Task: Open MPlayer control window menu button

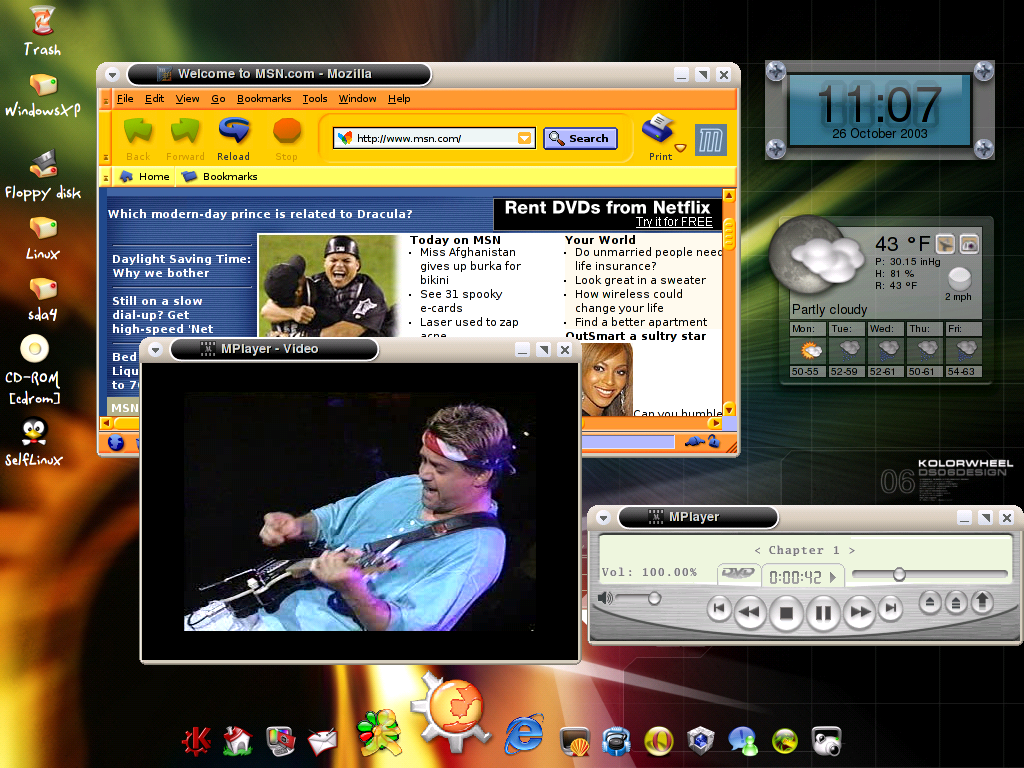Action: 603,518
